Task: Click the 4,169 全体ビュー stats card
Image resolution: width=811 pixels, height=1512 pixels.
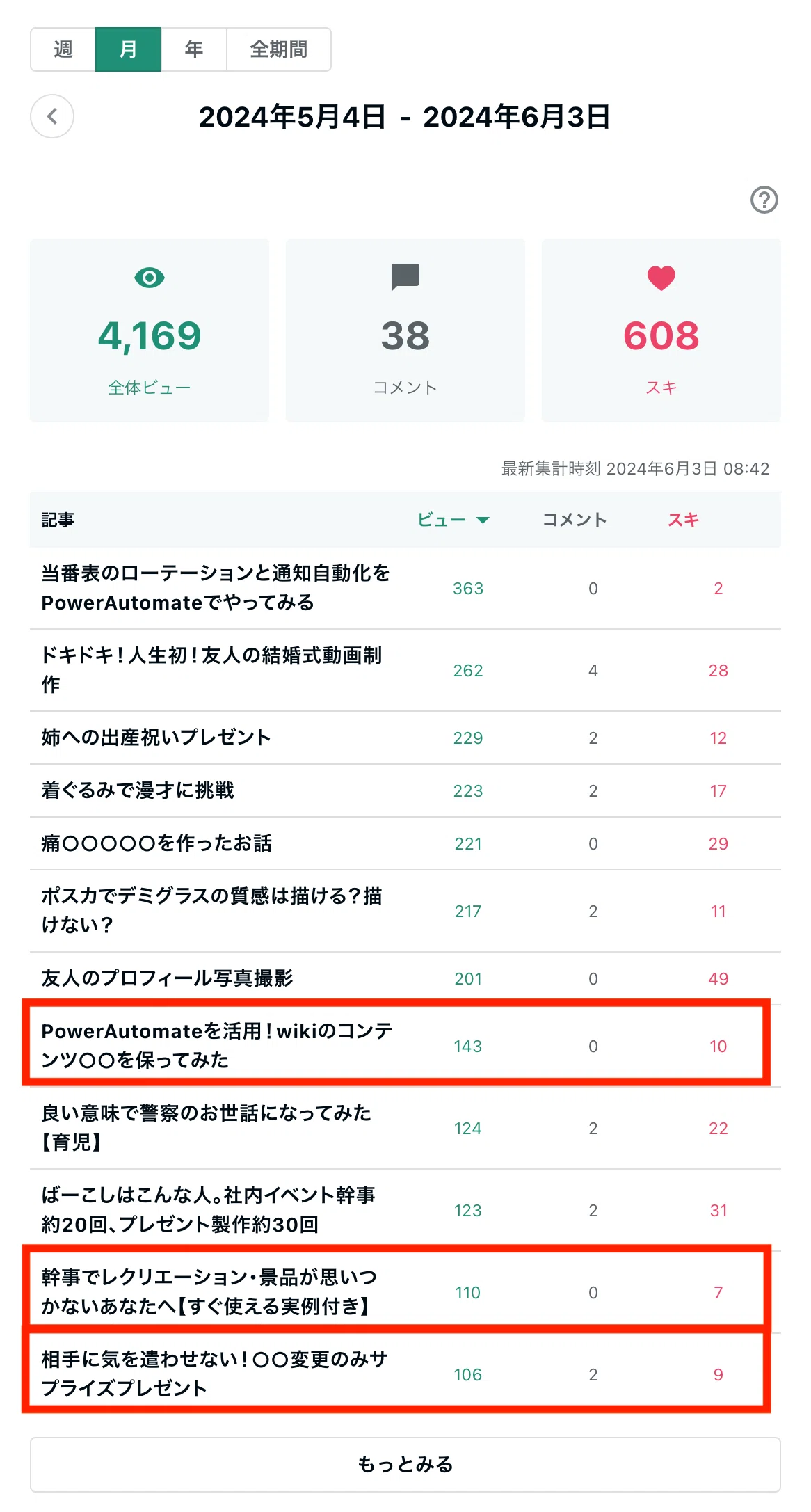Action: coord(149,331)
